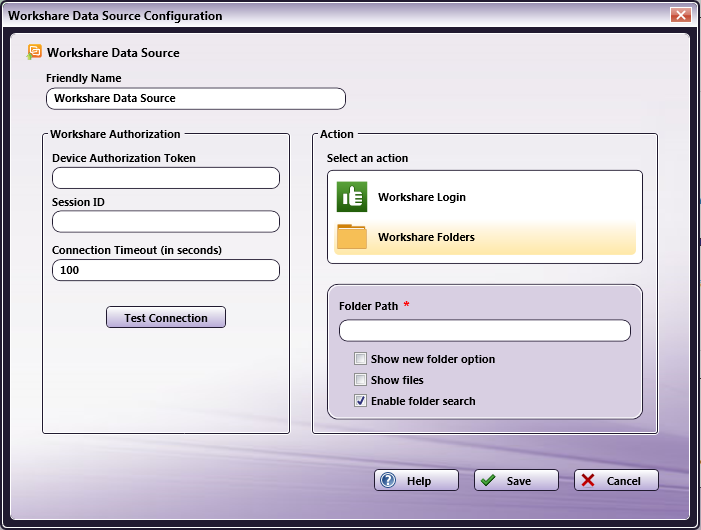Image resolution: width=701 pixels, height=530 pixels.
Task: Click the Workshare Data Source header icon
Action: coord(35,52)
